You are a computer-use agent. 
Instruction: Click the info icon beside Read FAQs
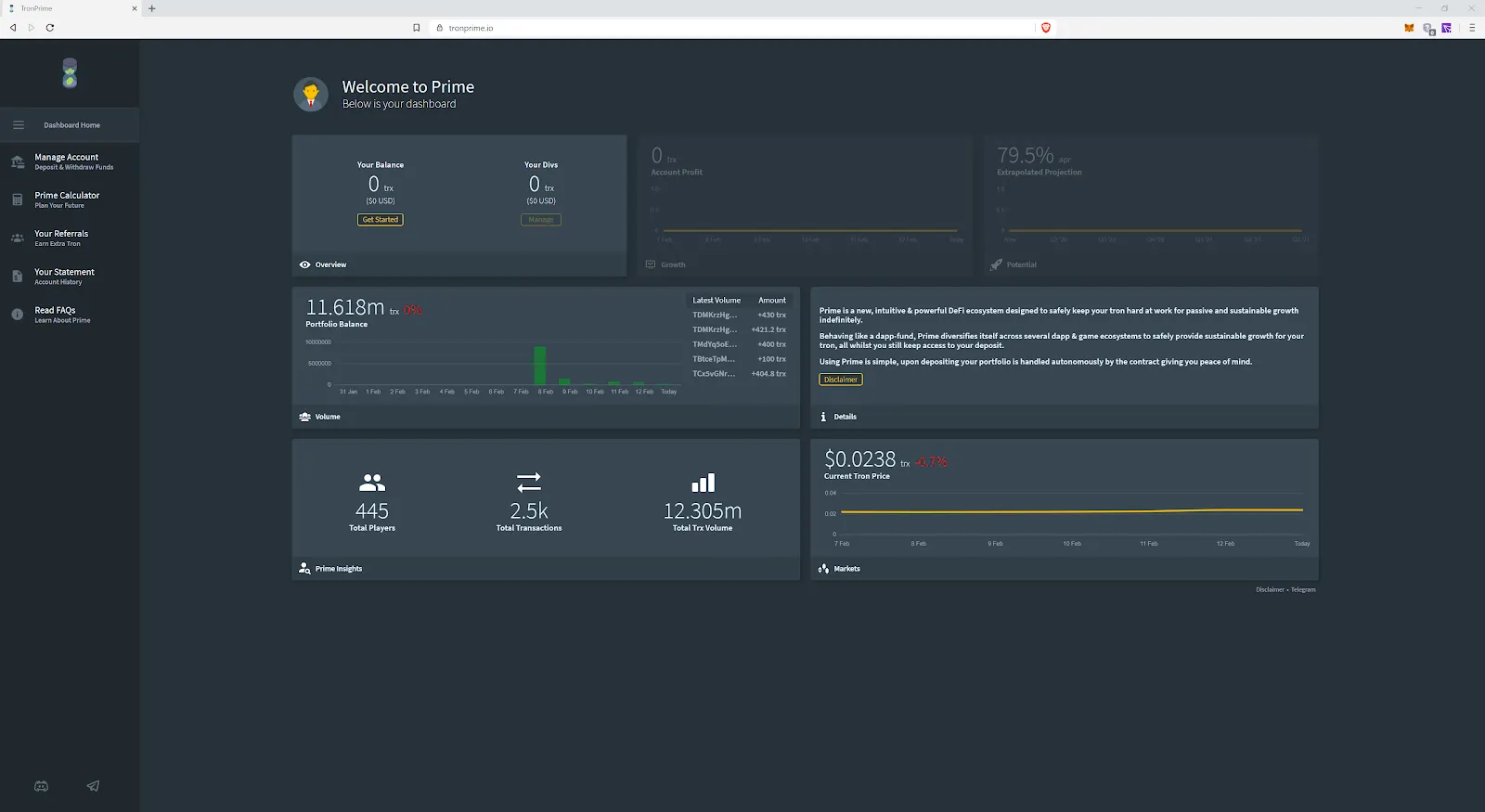17,315
